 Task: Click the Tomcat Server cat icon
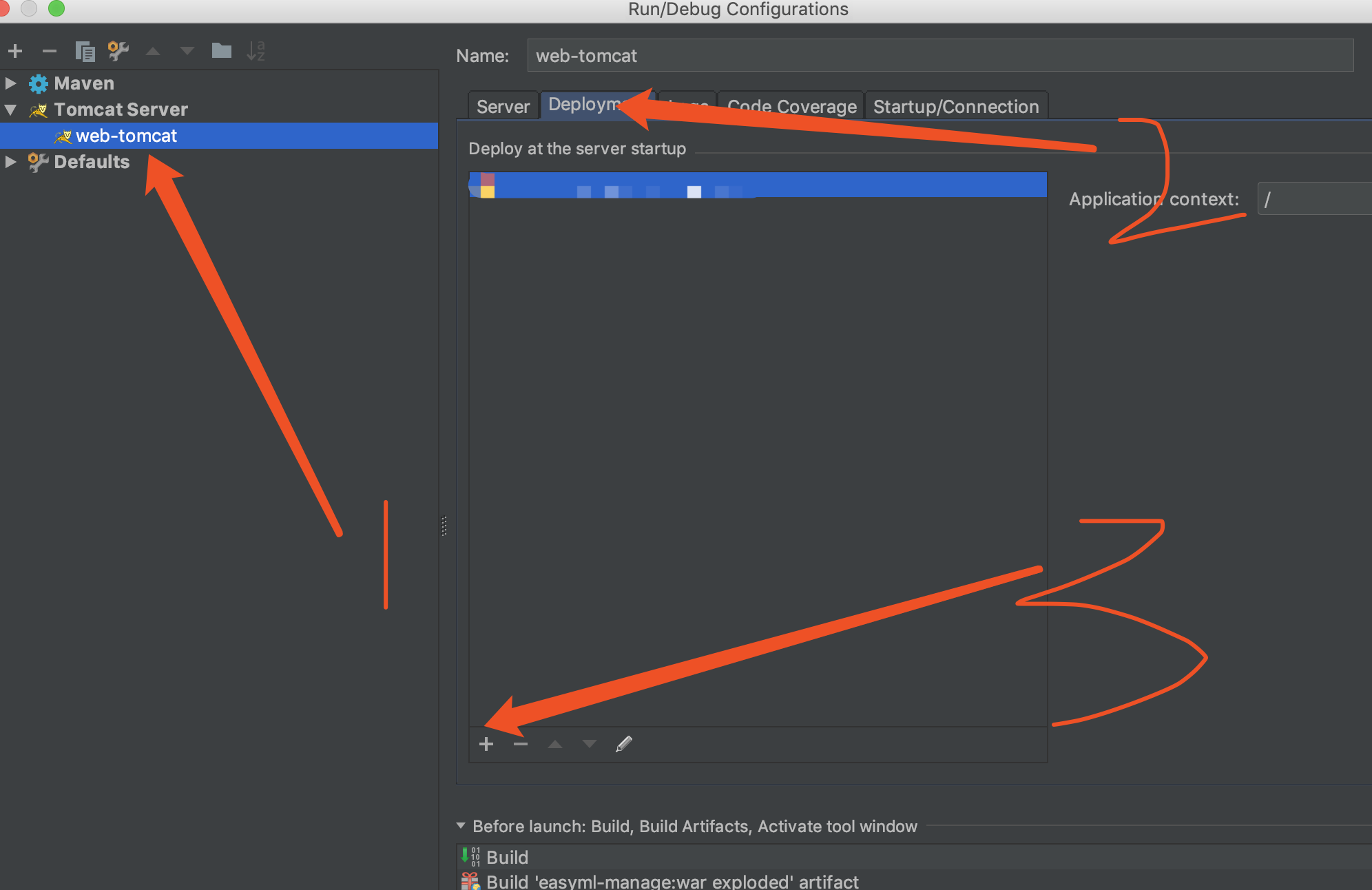point(39,110)
